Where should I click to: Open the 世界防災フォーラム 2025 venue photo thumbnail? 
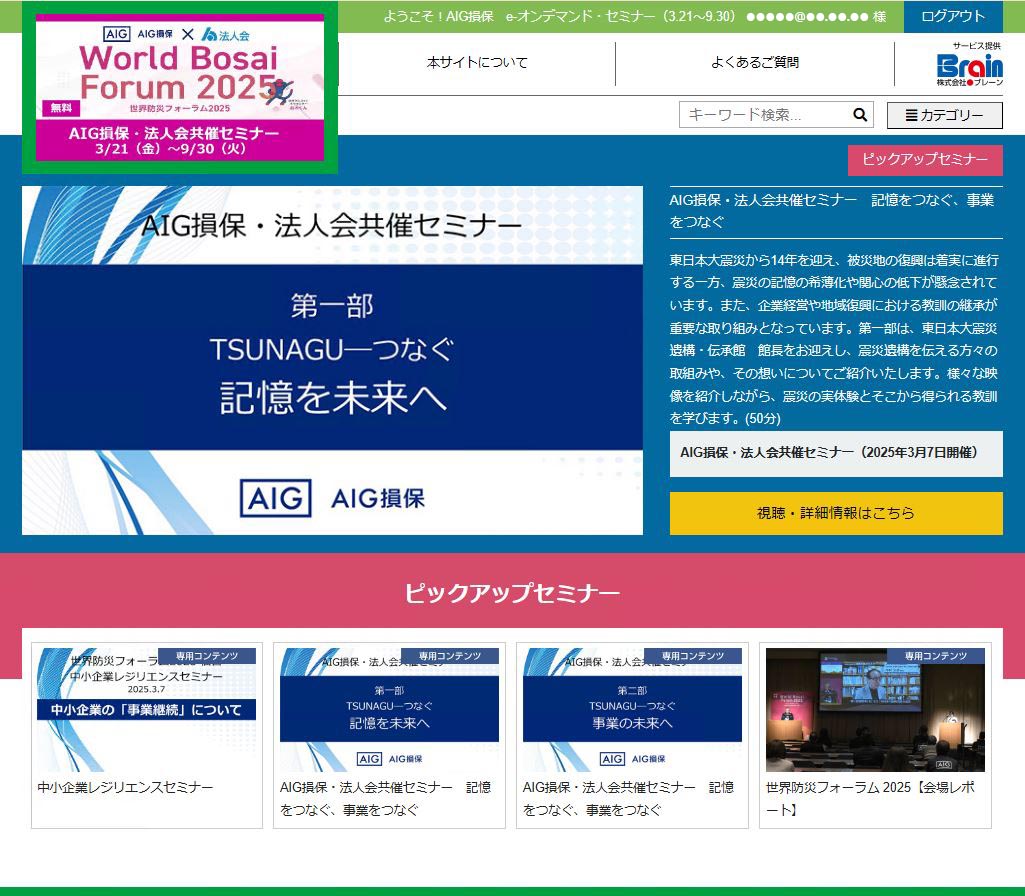pos(875,709)
